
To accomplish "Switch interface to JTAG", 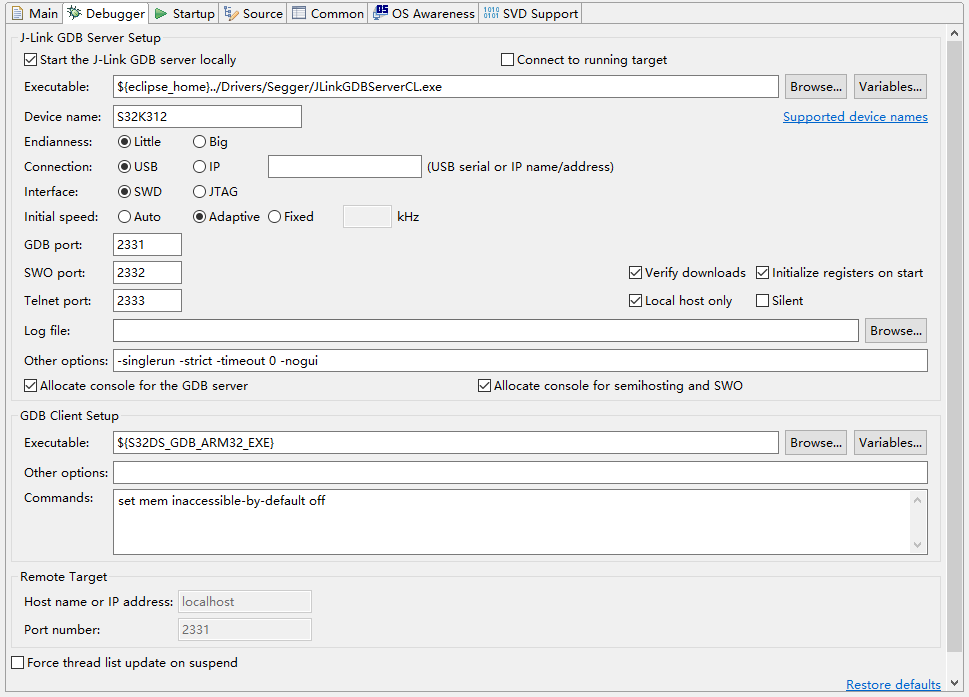I will 197,191.
